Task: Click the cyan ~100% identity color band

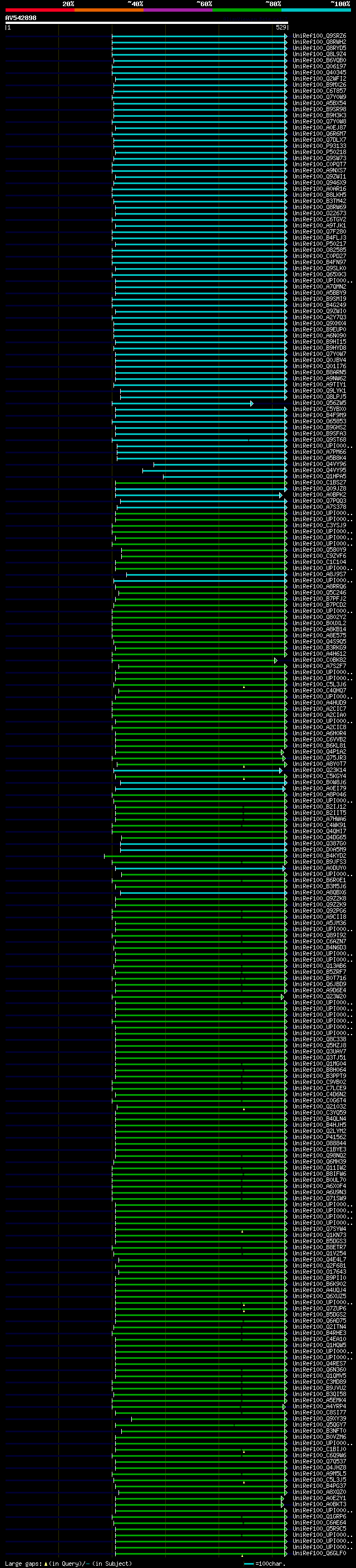Action: (317, 10)
